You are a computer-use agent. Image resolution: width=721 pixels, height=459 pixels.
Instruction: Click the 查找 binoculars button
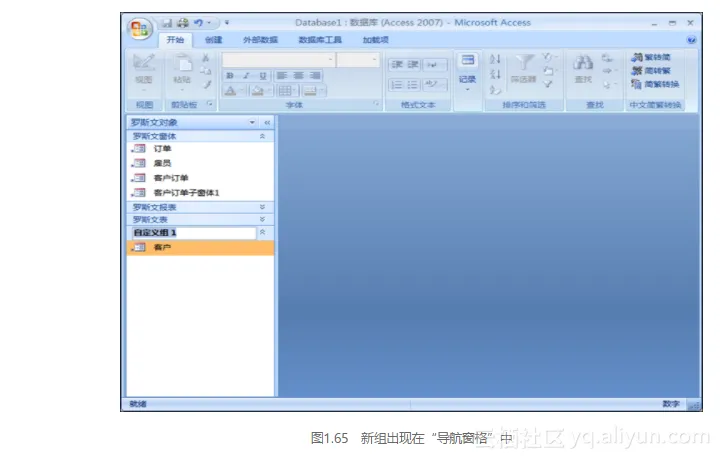click(583, 70)
